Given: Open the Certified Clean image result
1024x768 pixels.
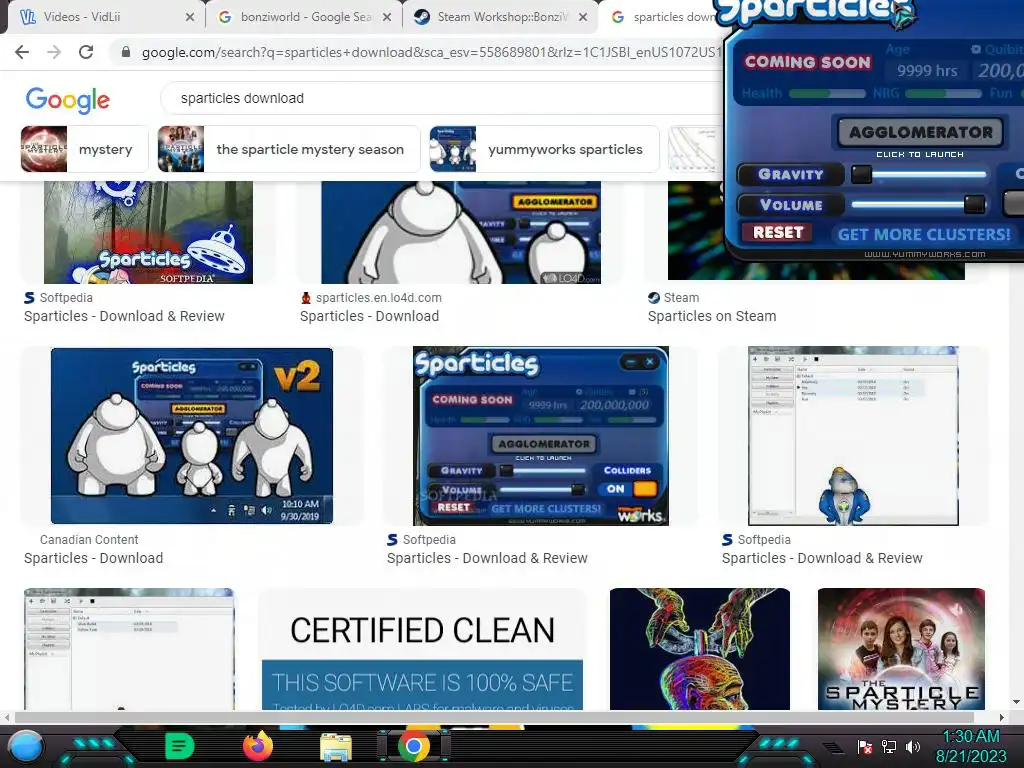Looking at the screenshot, I should pos(422,649).
